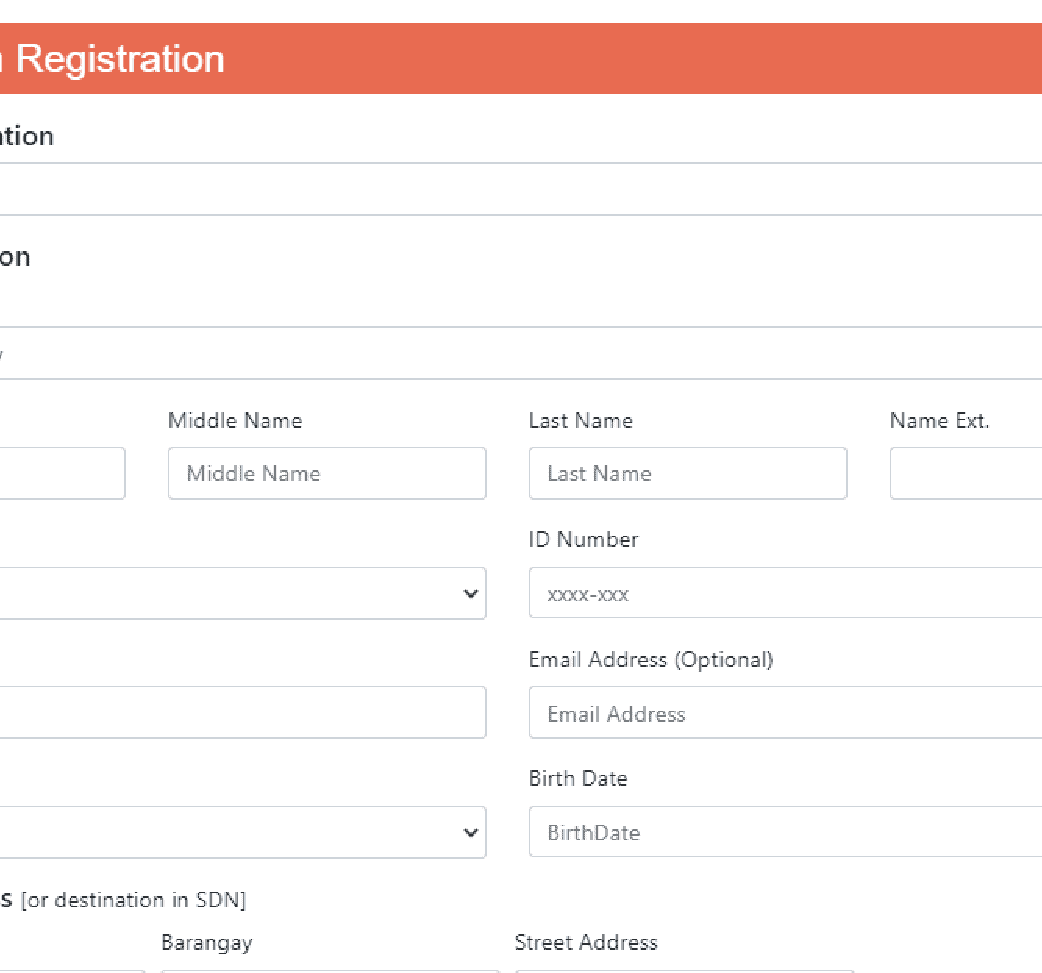Click the "Email Address (Optional)" label

point(650,660)
